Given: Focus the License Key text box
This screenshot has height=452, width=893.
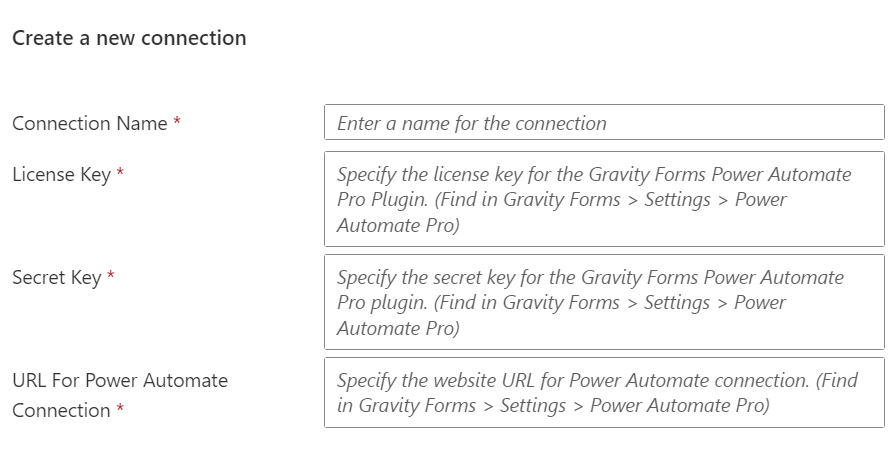Looking at the screenshot, I should [604, 199].
